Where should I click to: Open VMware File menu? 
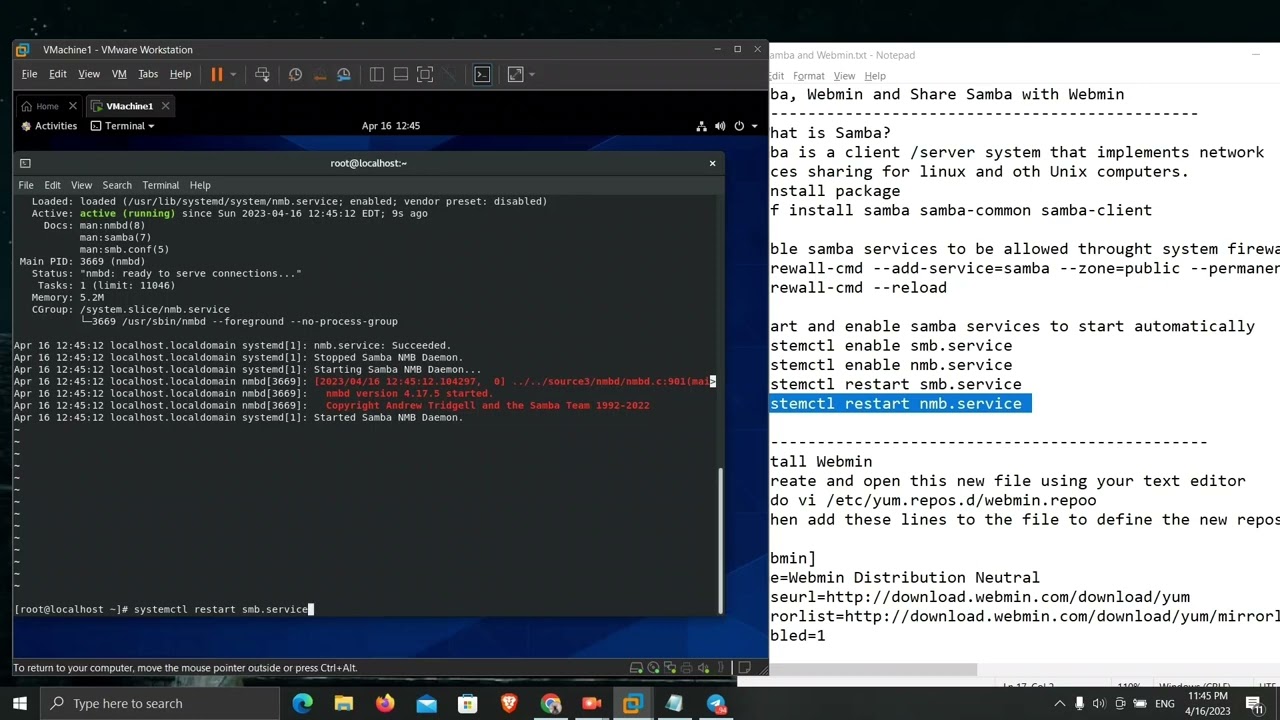[29, 74]
